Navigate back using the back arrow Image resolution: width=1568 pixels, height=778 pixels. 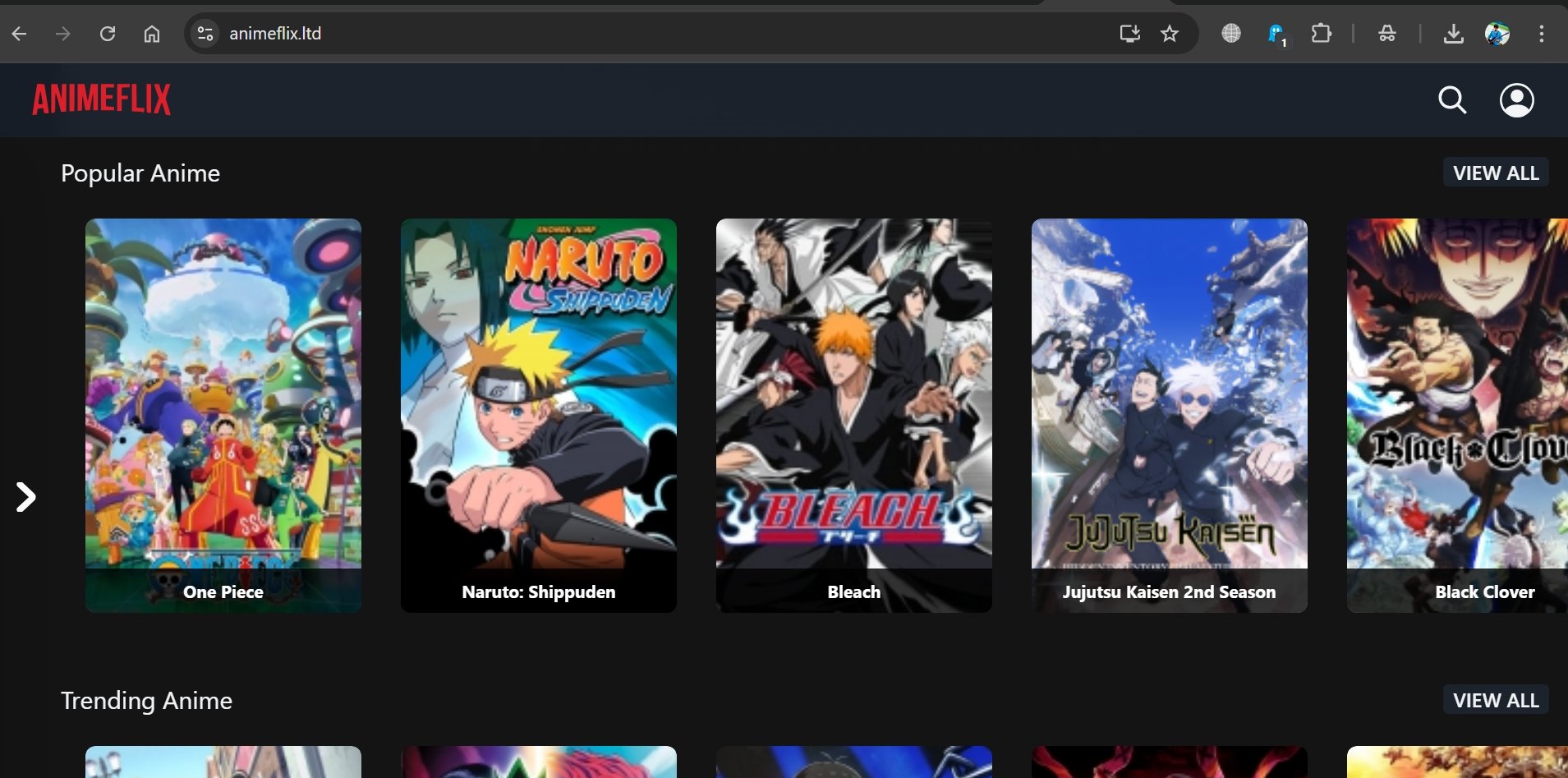(19, 34)
